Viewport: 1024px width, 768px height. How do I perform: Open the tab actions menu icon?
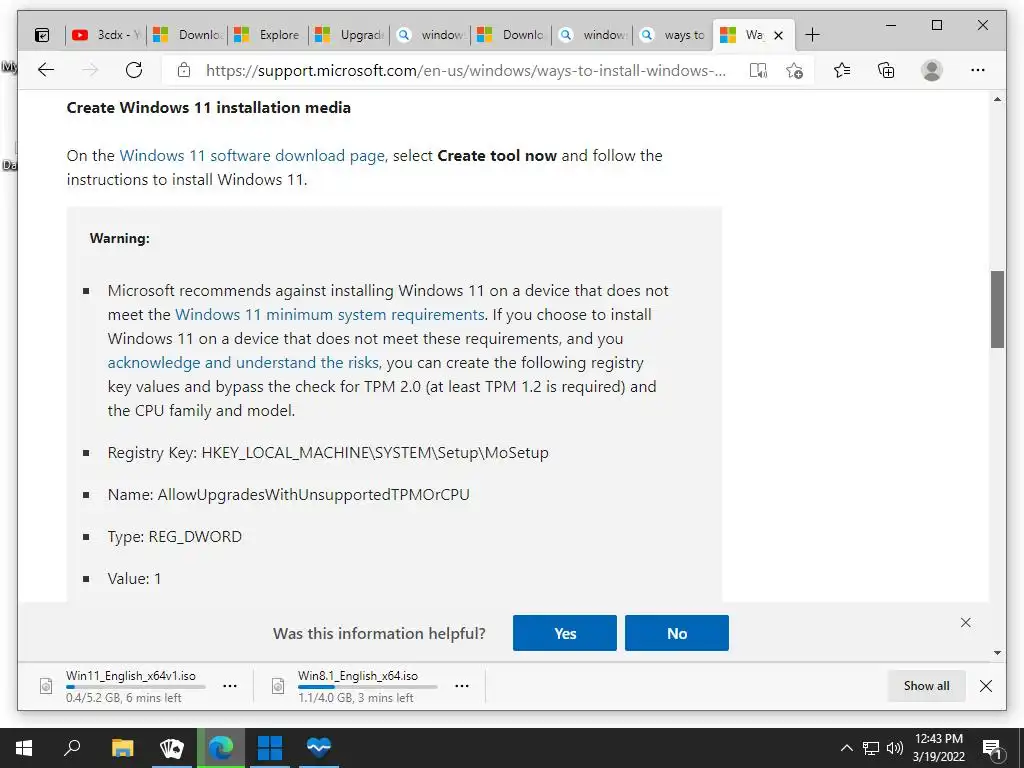42,35
